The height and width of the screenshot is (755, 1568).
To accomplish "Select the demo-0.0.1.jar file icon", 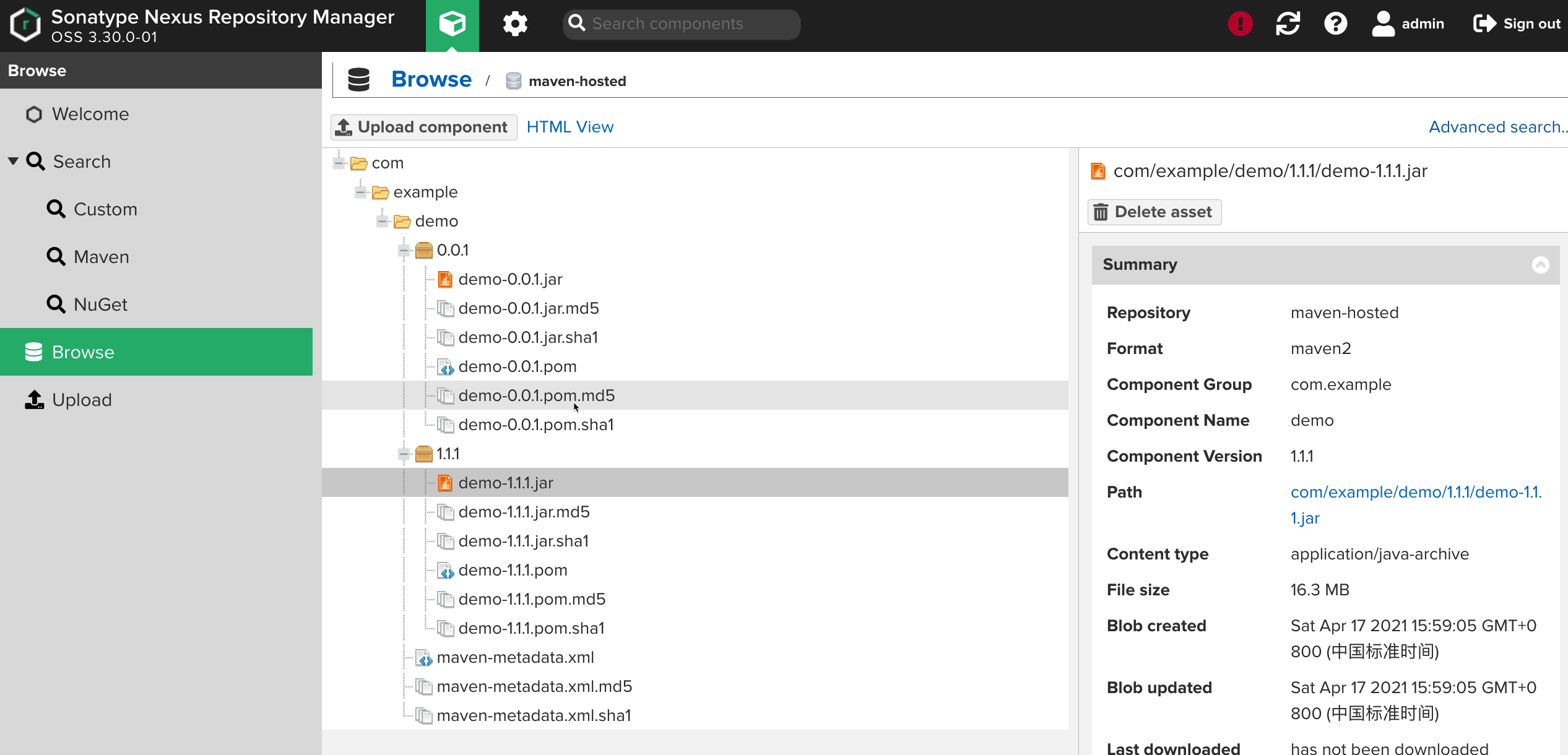I will (x=444, y=280).
